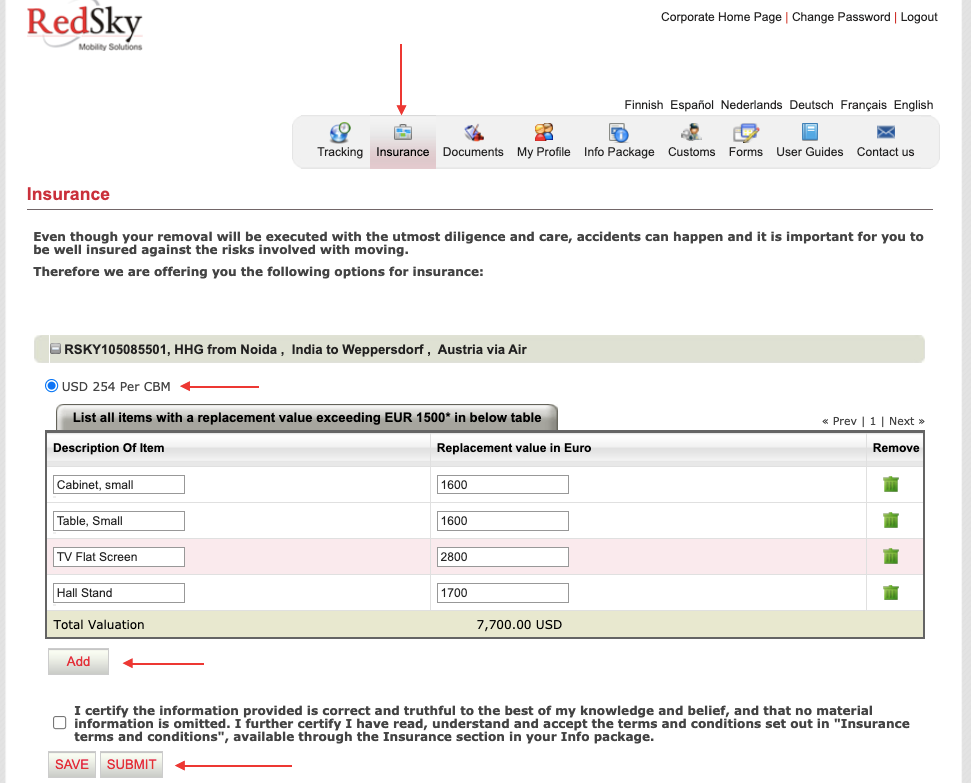Viewport: 971px width, 783px height.
Task: Select the Insurance menu label
Action: [x=403, y=152]
